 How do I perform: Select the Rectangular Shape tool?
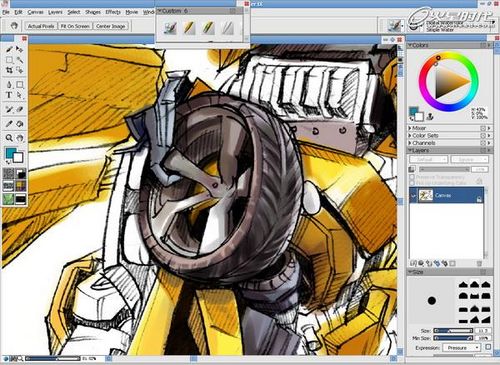pyautogui.click(x=20, y=85)
